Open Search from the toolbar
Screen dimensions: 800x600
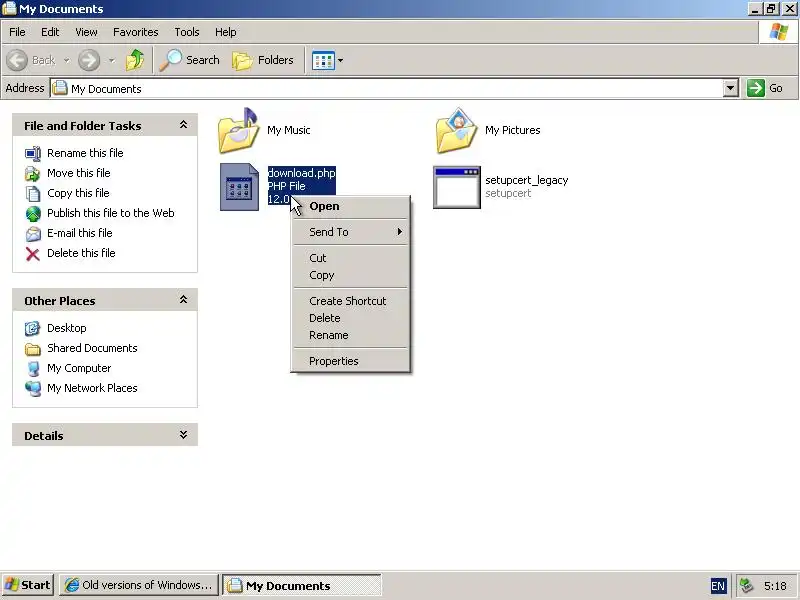coord(189,60)
